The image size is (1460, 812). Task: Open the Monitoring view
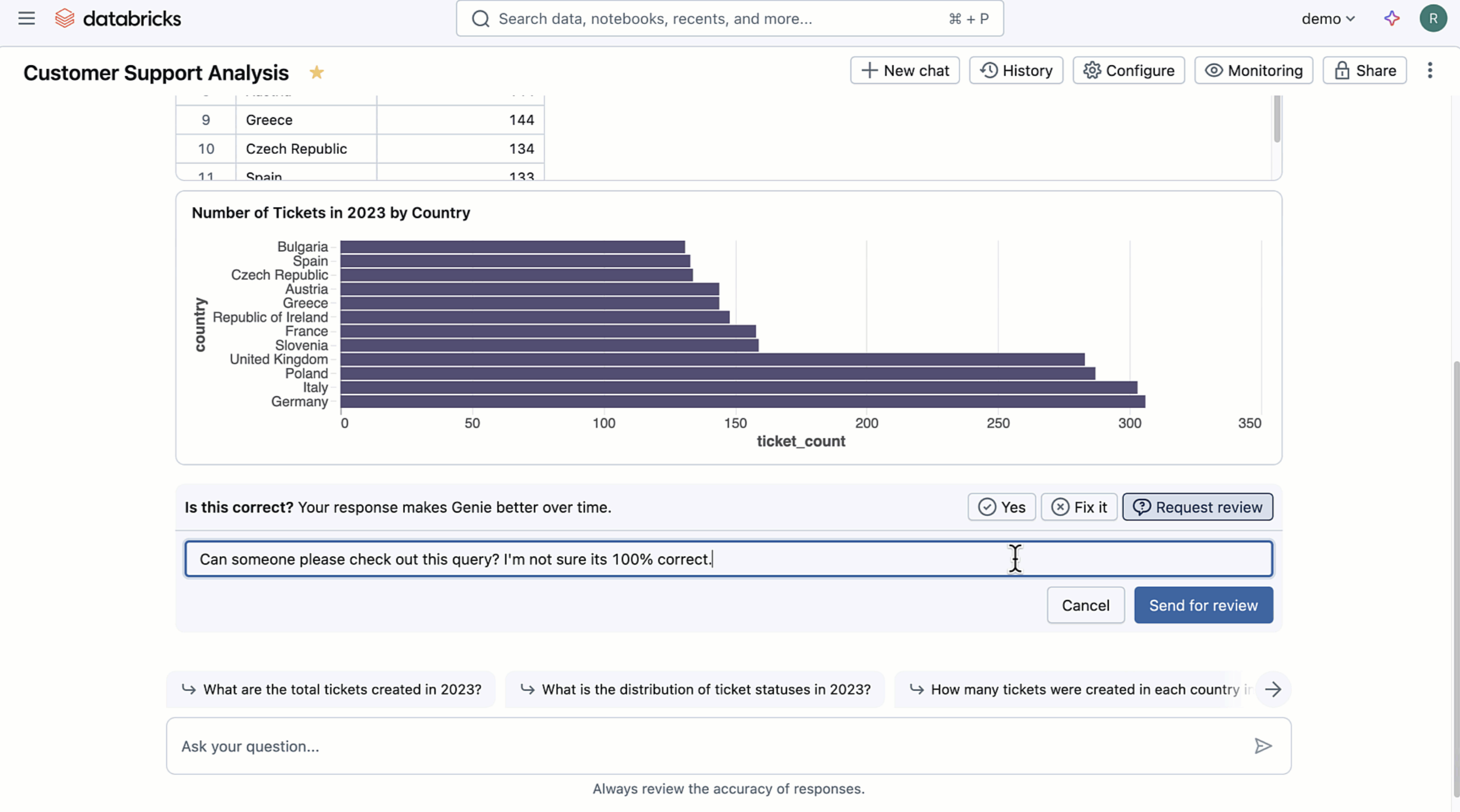pyautogui.click(x=1253, y=71)
